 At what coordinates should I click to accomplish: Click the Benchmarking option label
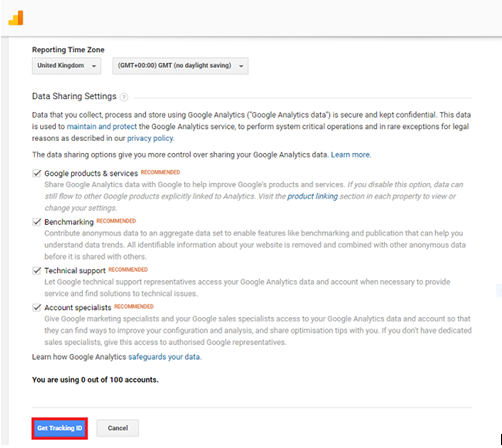[x=69, y=222]
